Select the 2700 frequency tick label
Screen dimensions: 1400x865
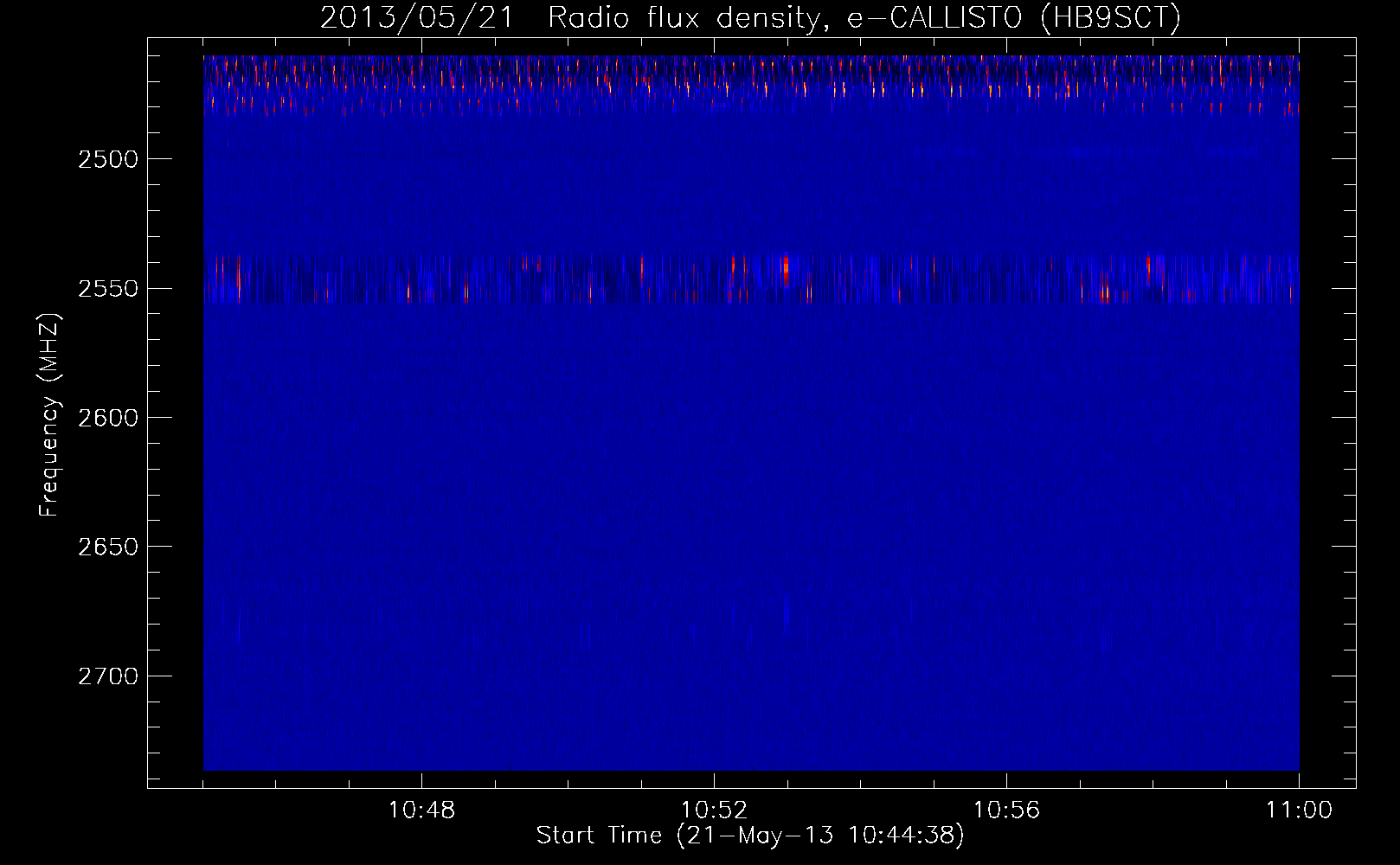[x=108, y=676]
